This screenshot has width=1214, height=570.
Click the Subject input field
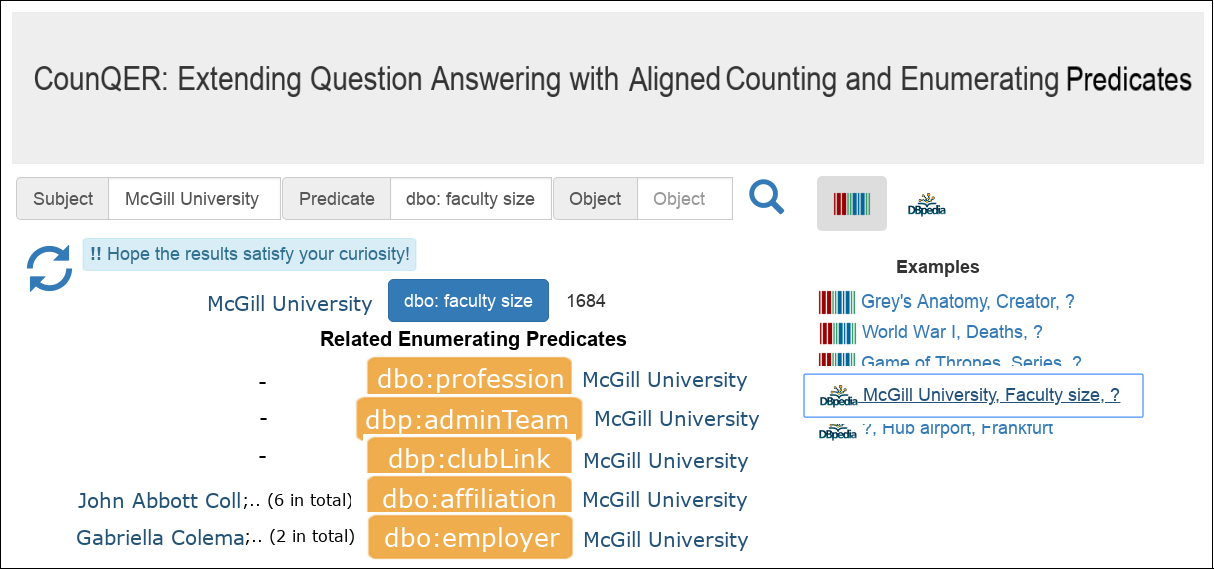click(191, 199)
